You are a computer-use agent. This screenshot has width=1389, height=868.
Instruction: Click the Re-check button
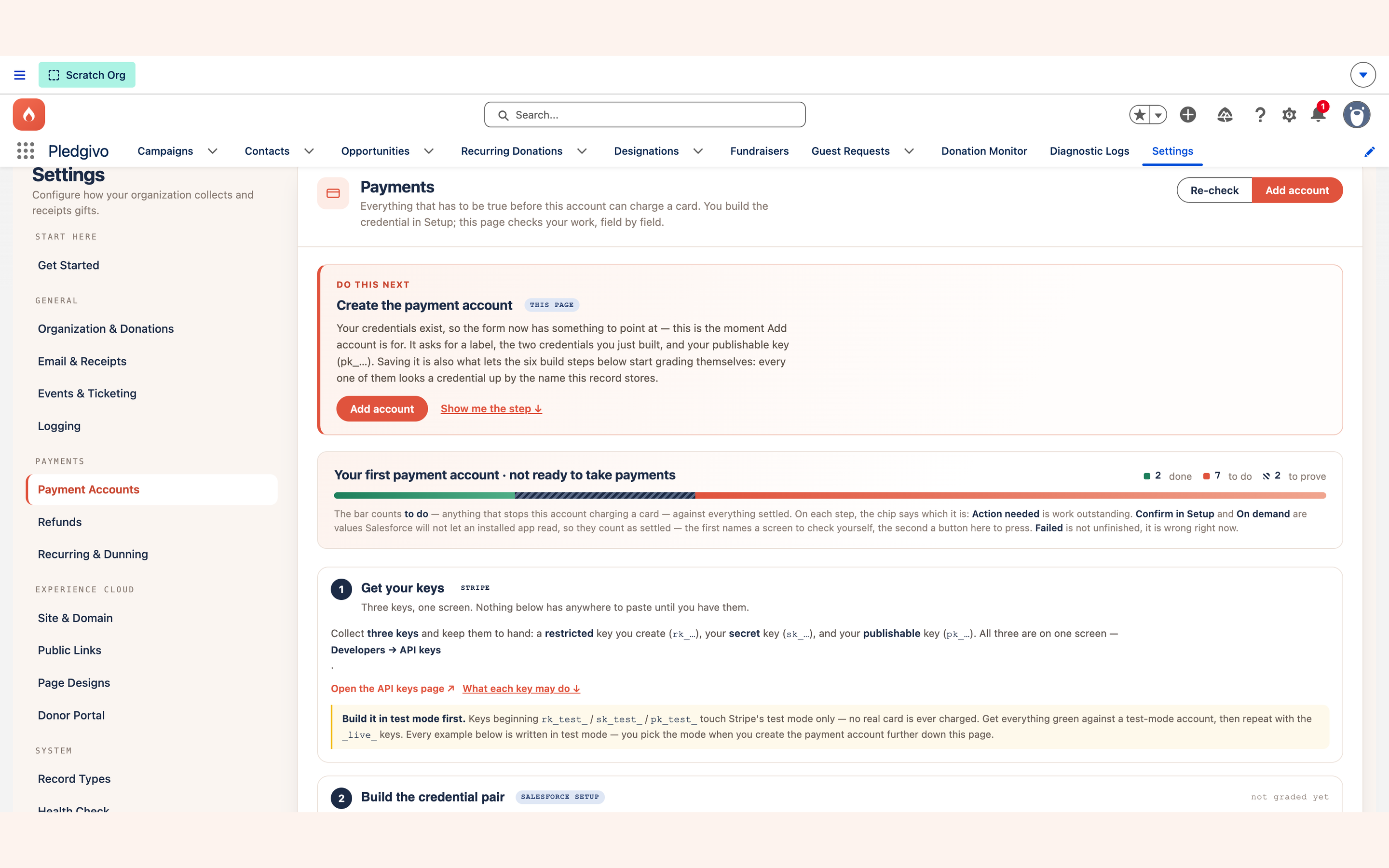click(1214, 190)
